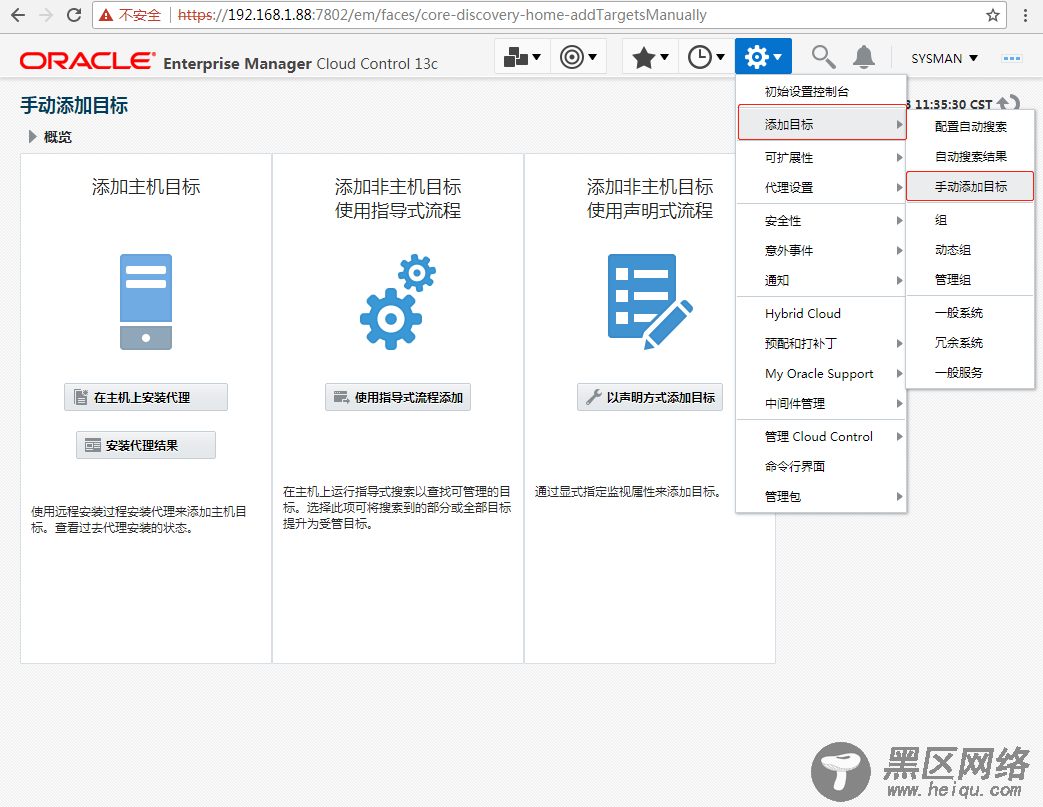The height and width of the screenshot is (807, 1043).
Task: Expand 管理 Cloud Control submenu
Action: tap(821, 436)
